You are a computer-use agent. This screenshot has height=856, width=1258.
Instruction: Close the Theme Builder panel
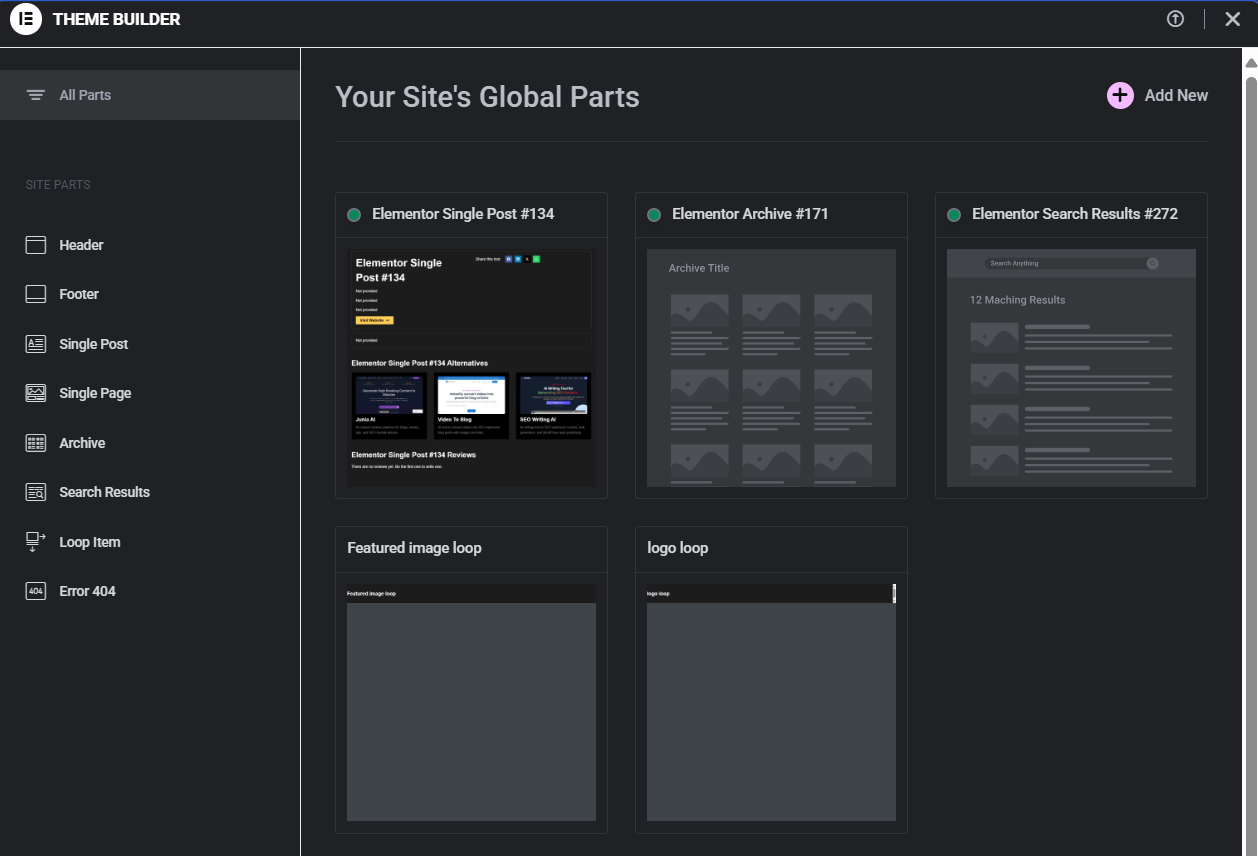point(1232,19)
